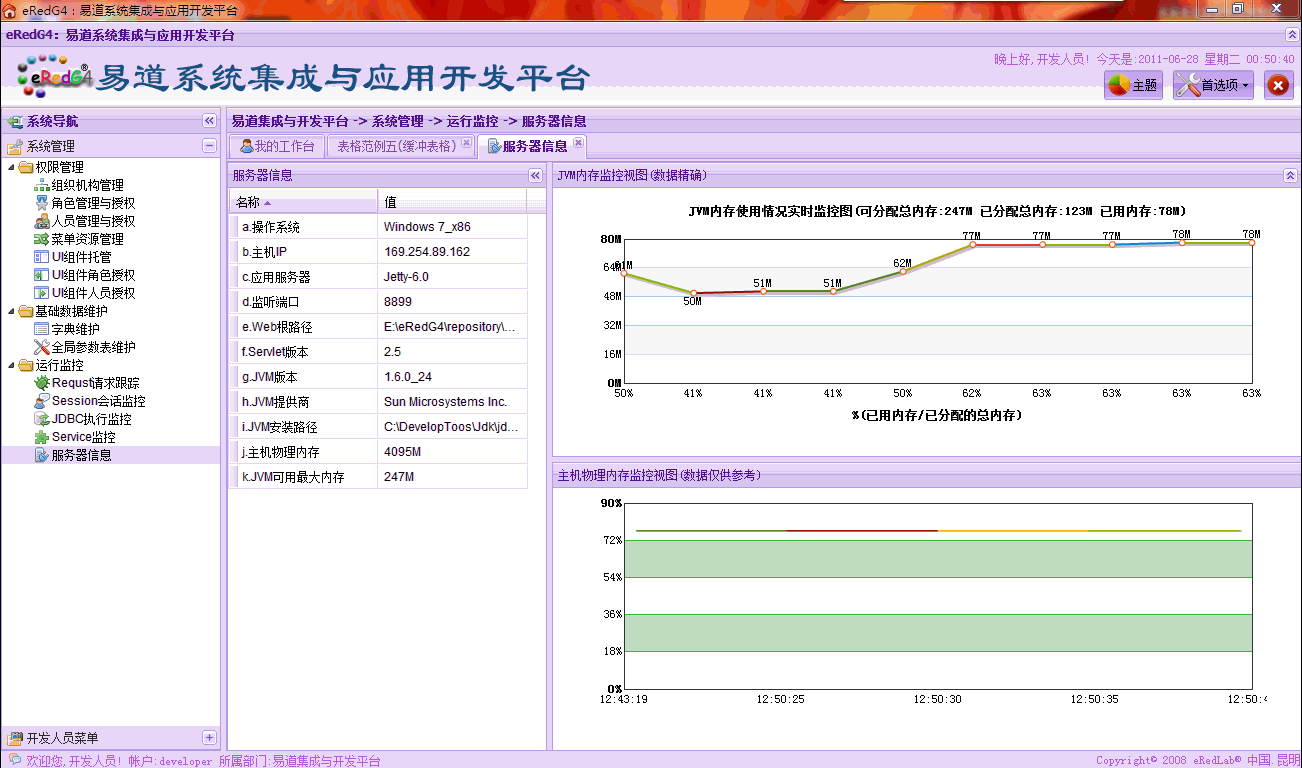
Task: Open 全局参数表维护 item
Action: click(93, 347)
